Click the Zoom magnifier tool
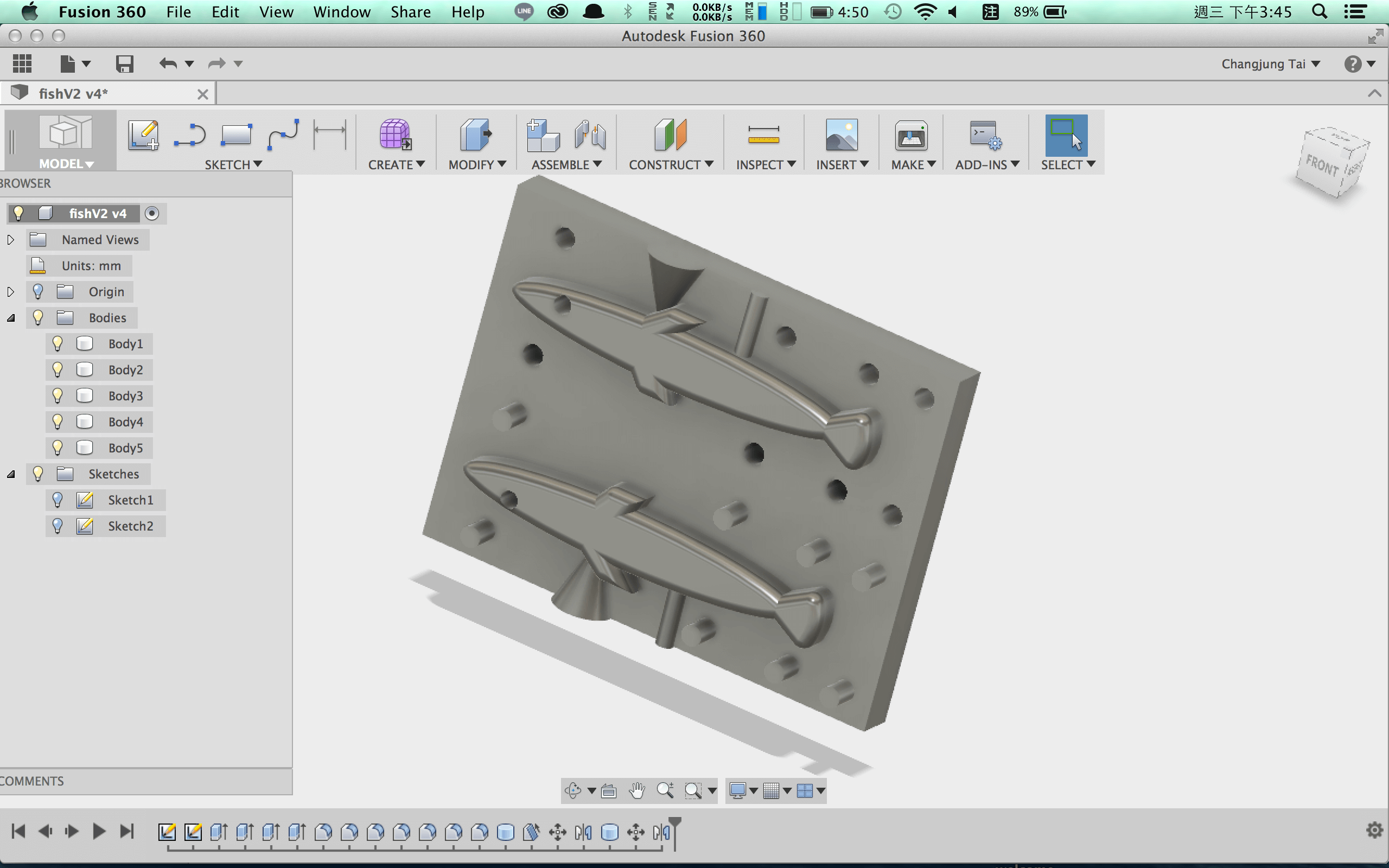Viewport: 1389px width, 868px height. [665, 790]
